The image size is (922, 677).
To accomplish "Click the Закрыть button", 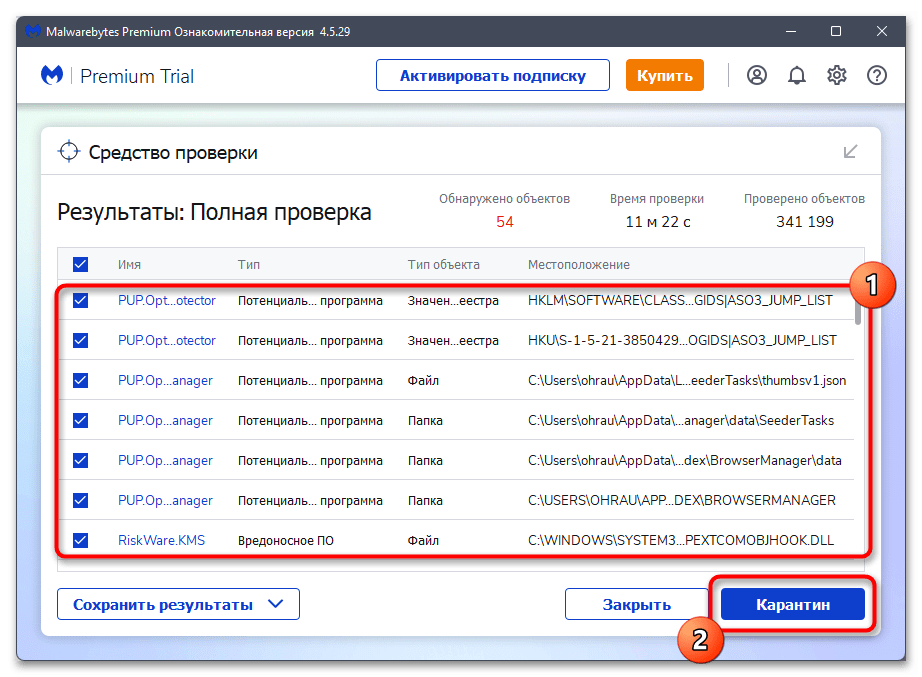I will (637, 604).
